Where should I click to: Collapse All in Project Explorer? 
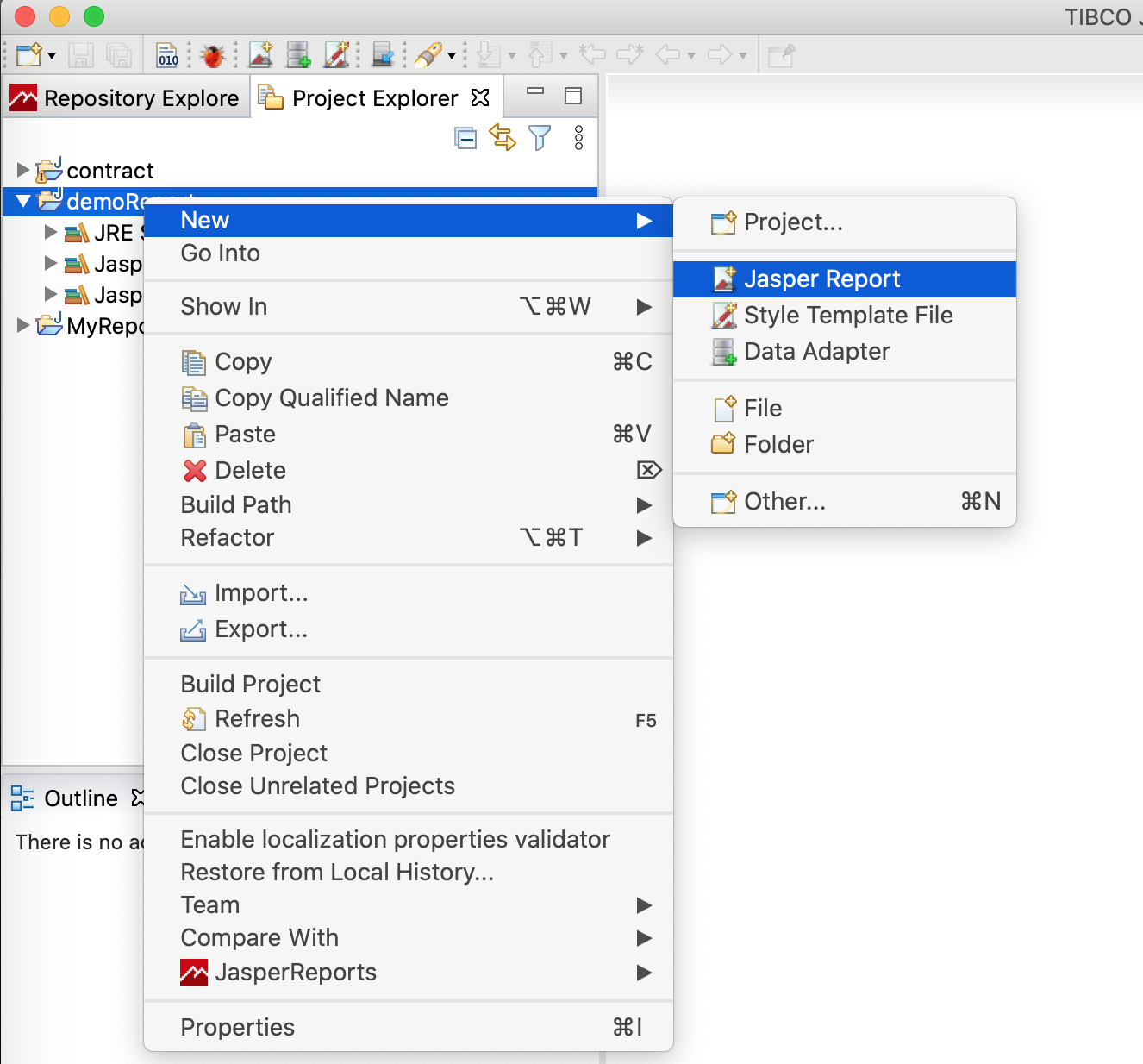click(x=465, y=138)
